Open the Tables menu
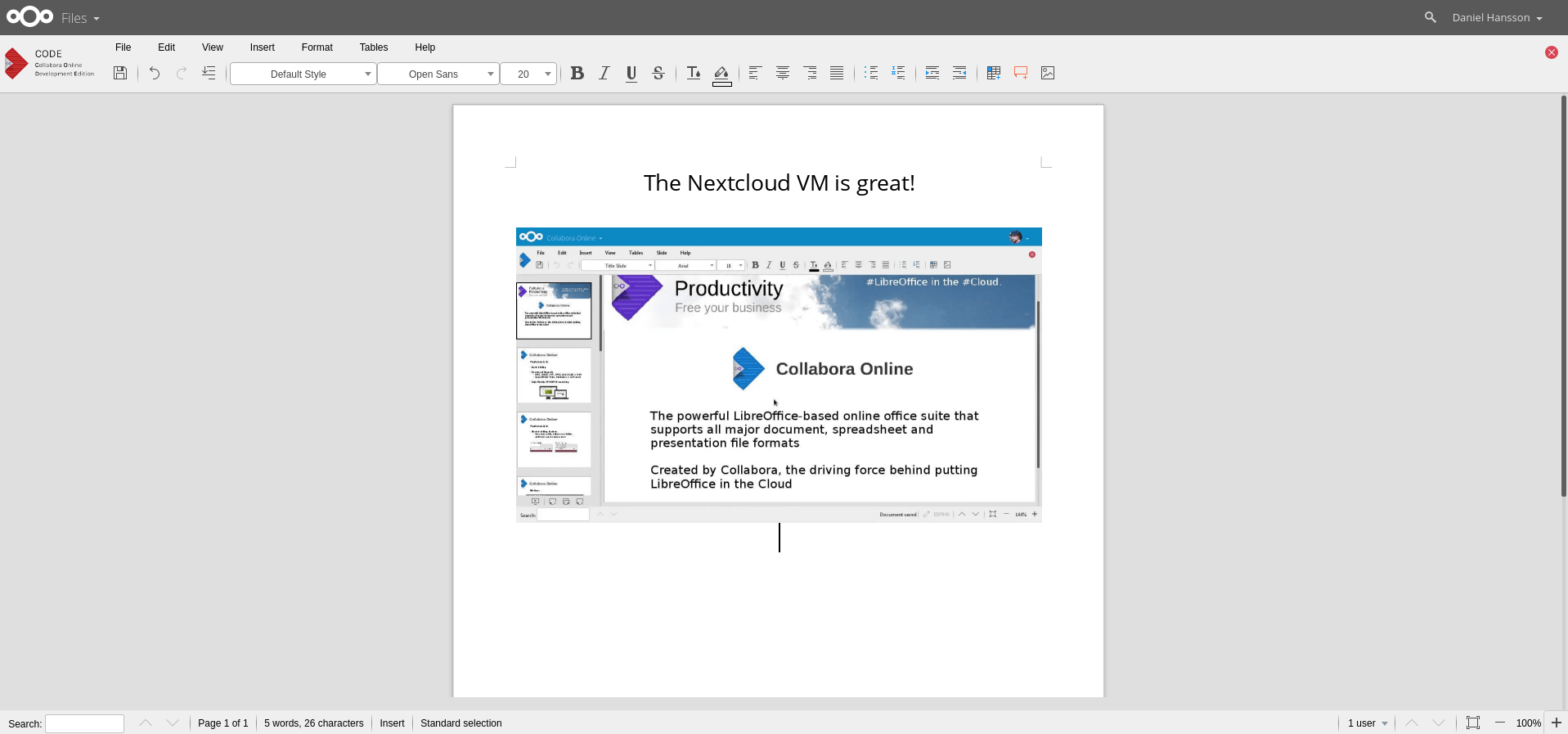 click(374, 47)
